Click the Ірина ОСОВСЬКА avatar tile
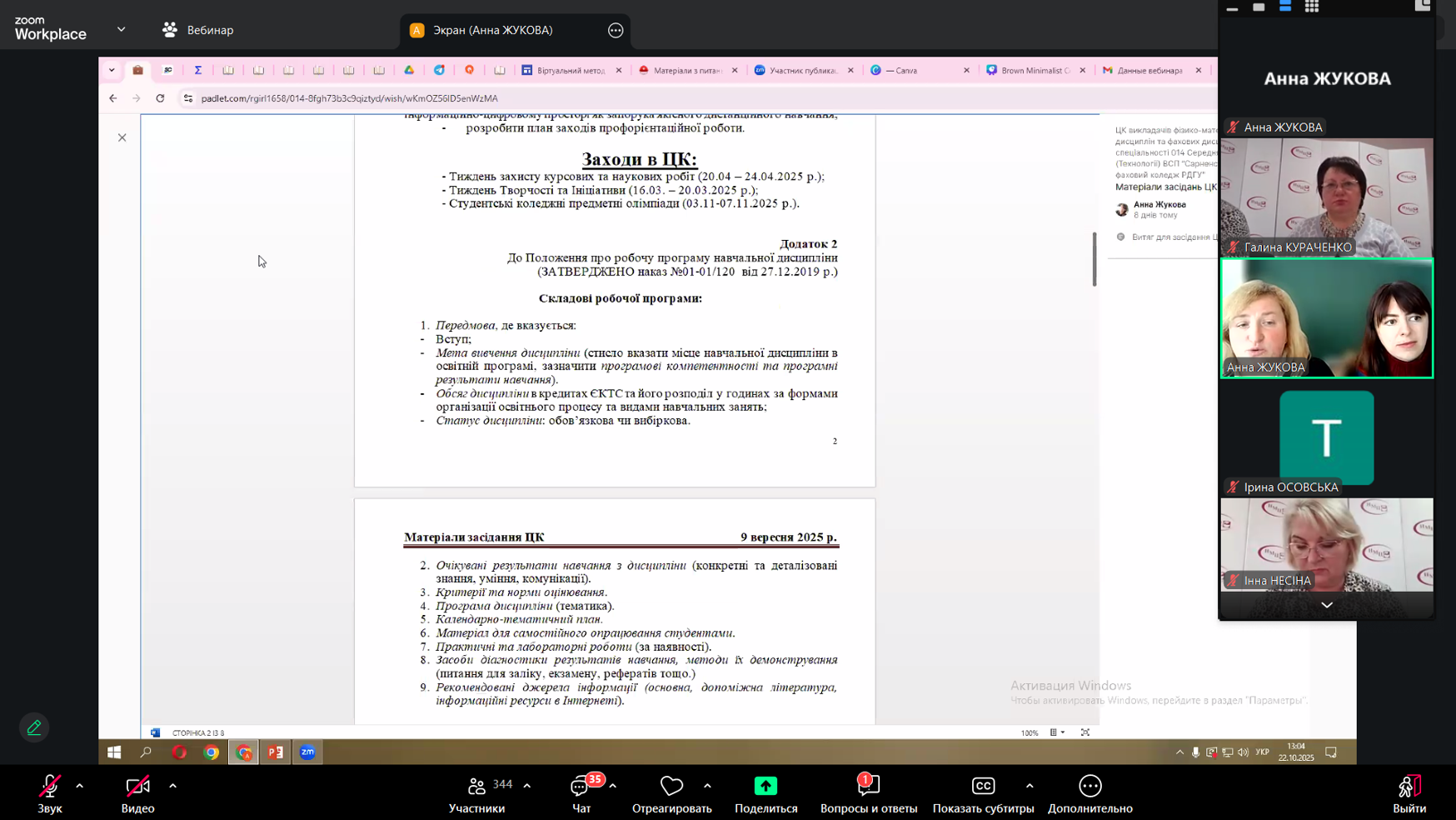This screenshot has width=1456, height=820. tap(1326, 437)
